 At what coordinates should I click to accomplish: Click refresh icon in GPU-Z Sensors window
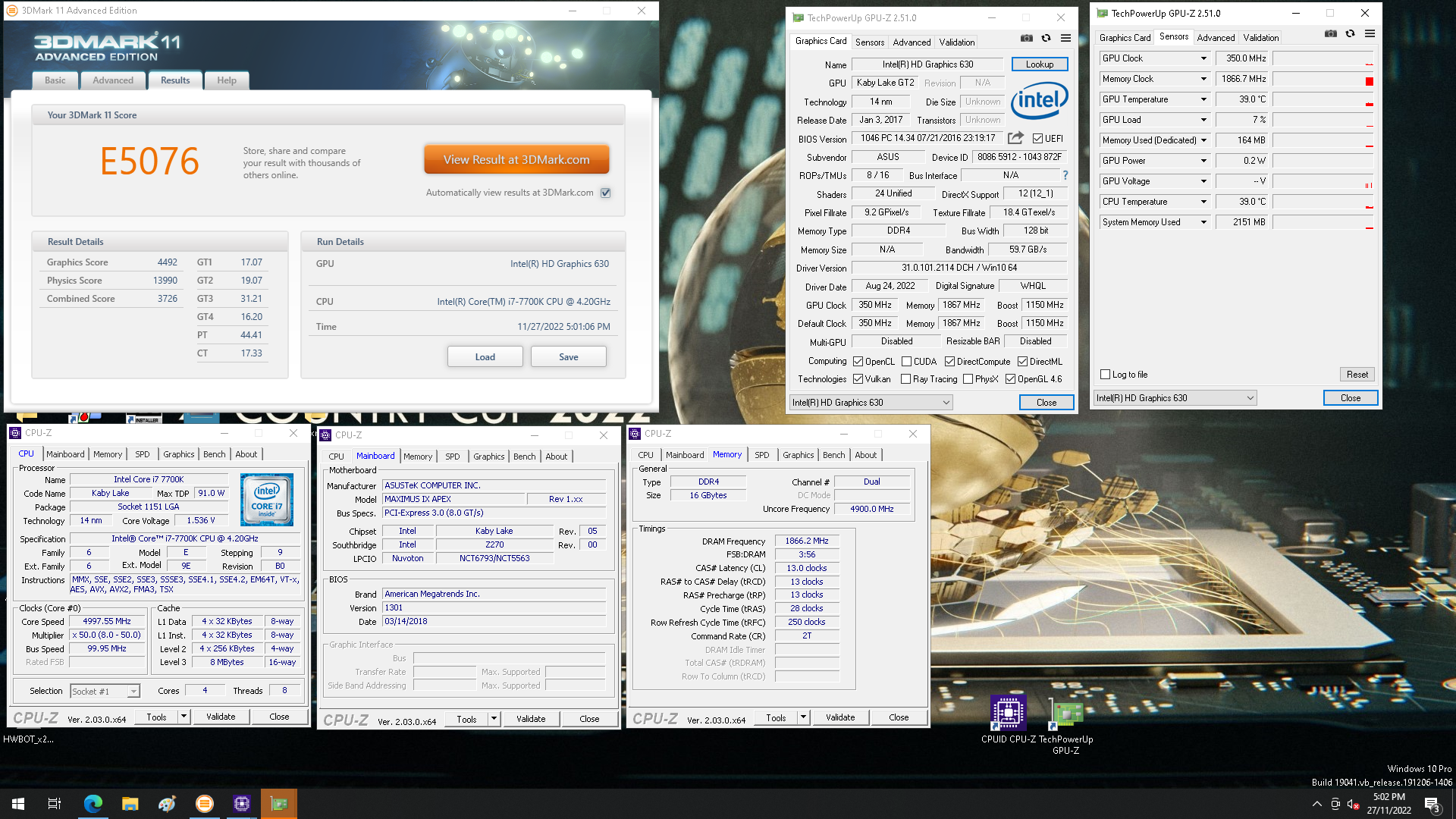[x=1350, y=34]
